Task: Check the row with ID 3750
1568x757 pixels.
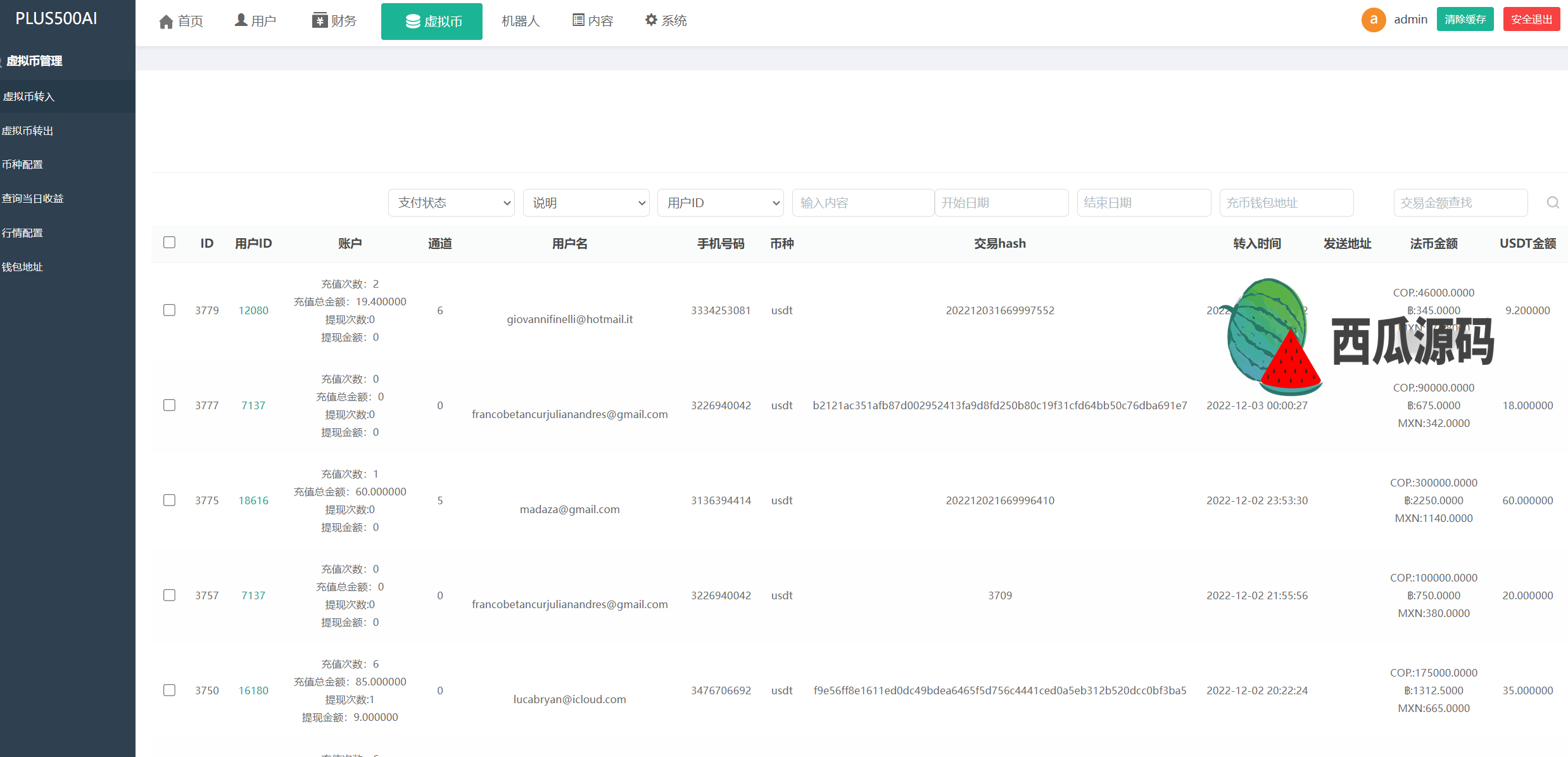Action: click(x=169, y=690)
